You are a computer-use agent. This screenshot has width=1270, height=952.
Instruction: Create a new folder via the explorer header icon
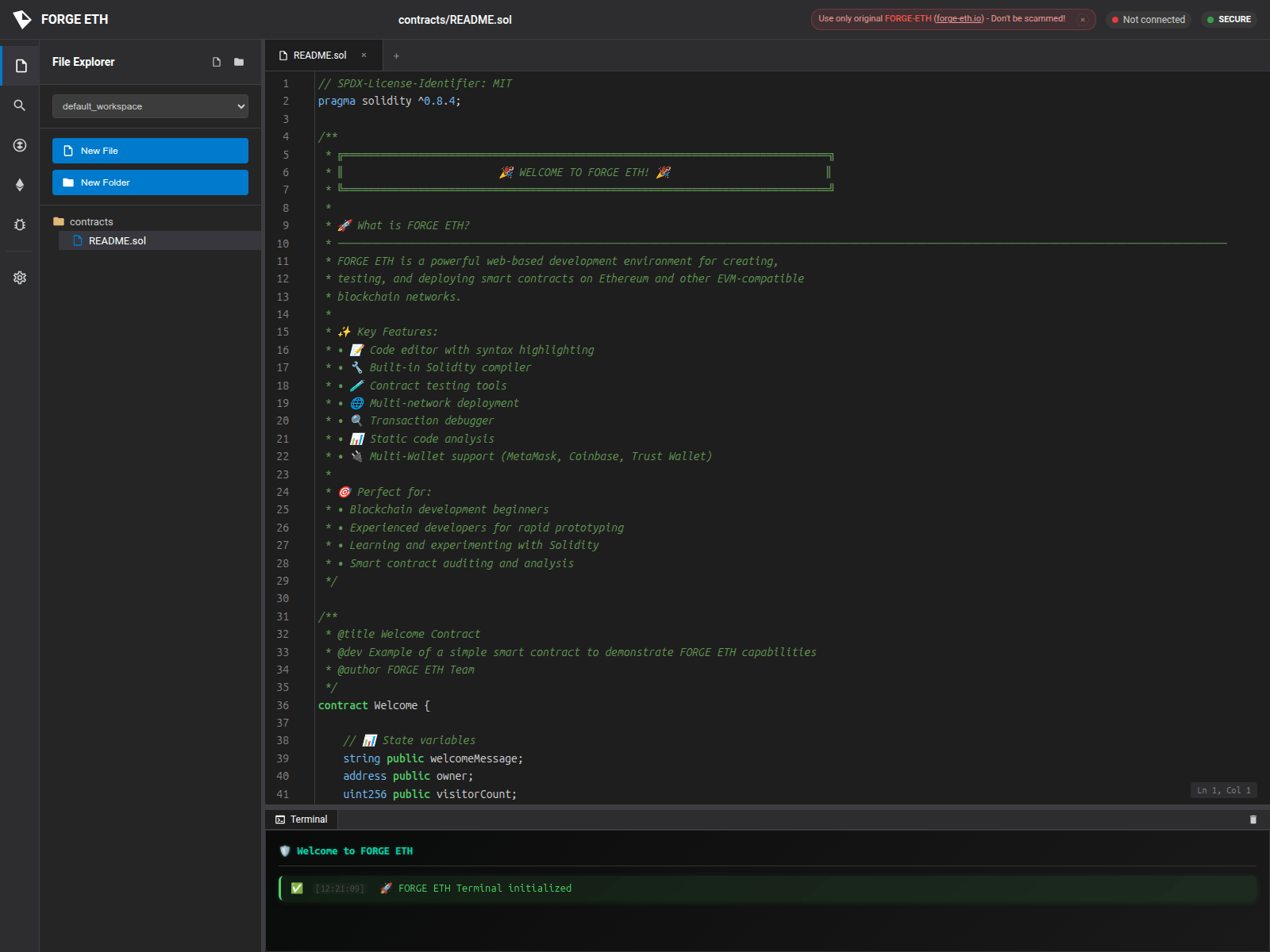point(238,62)
